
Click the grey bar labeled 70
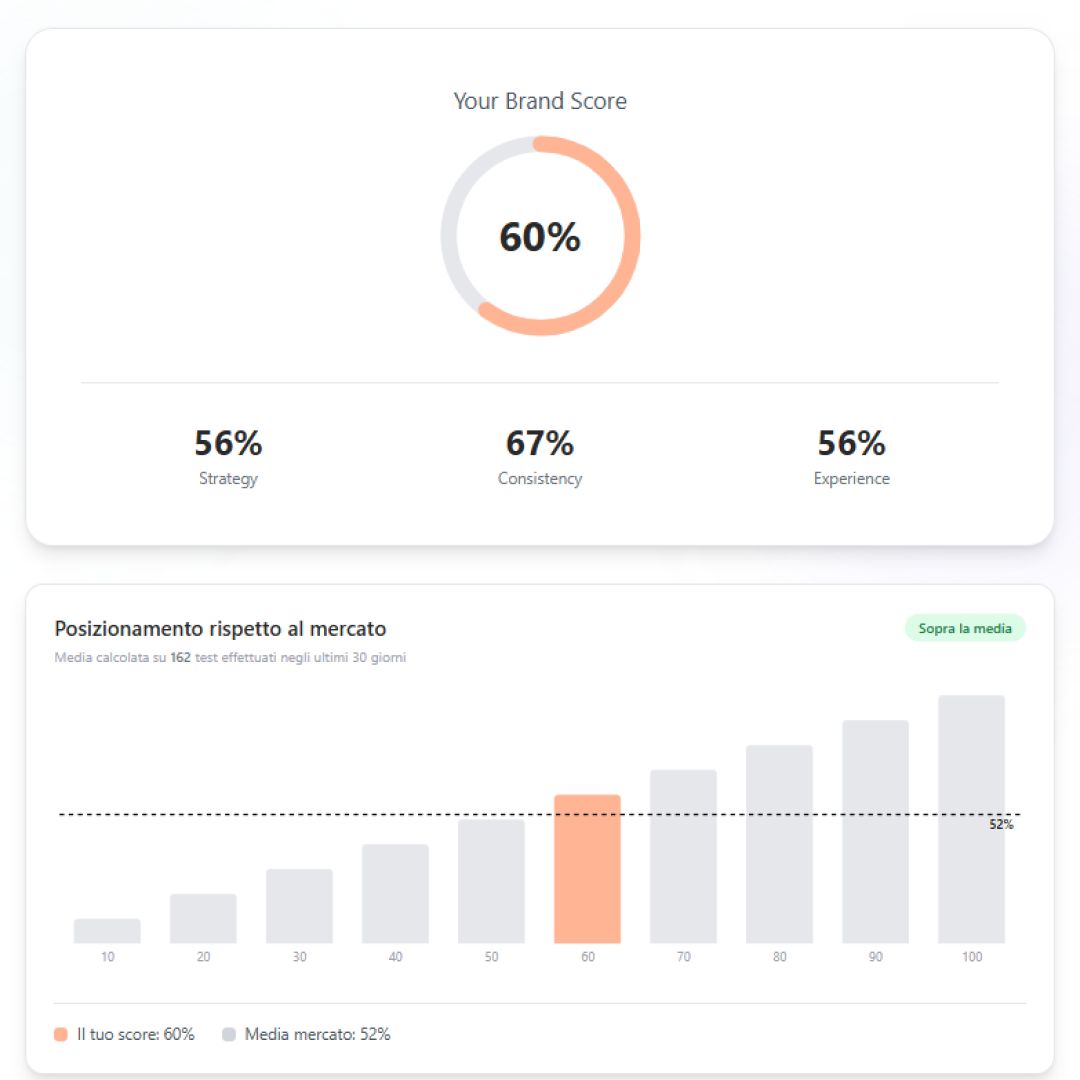point(683,856)
